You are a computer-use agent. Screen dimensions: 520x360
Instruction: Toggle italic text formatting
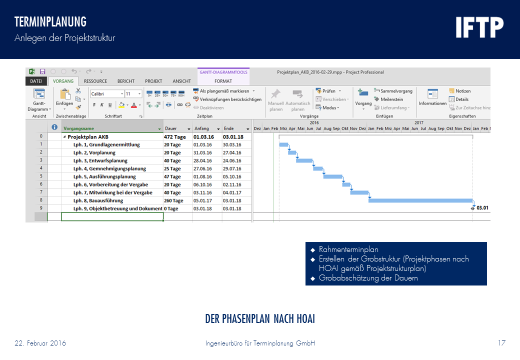point(102,105)
